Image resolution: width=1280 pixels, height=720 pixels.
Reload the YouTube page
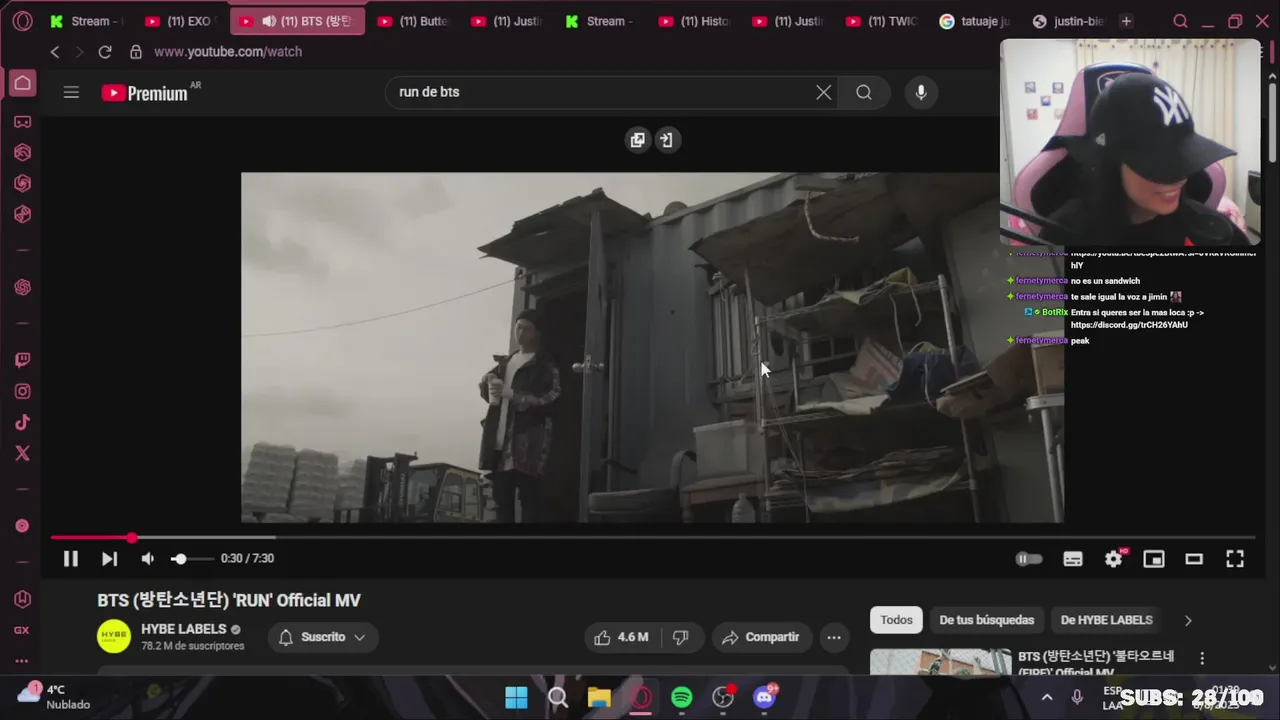[105, 52]
